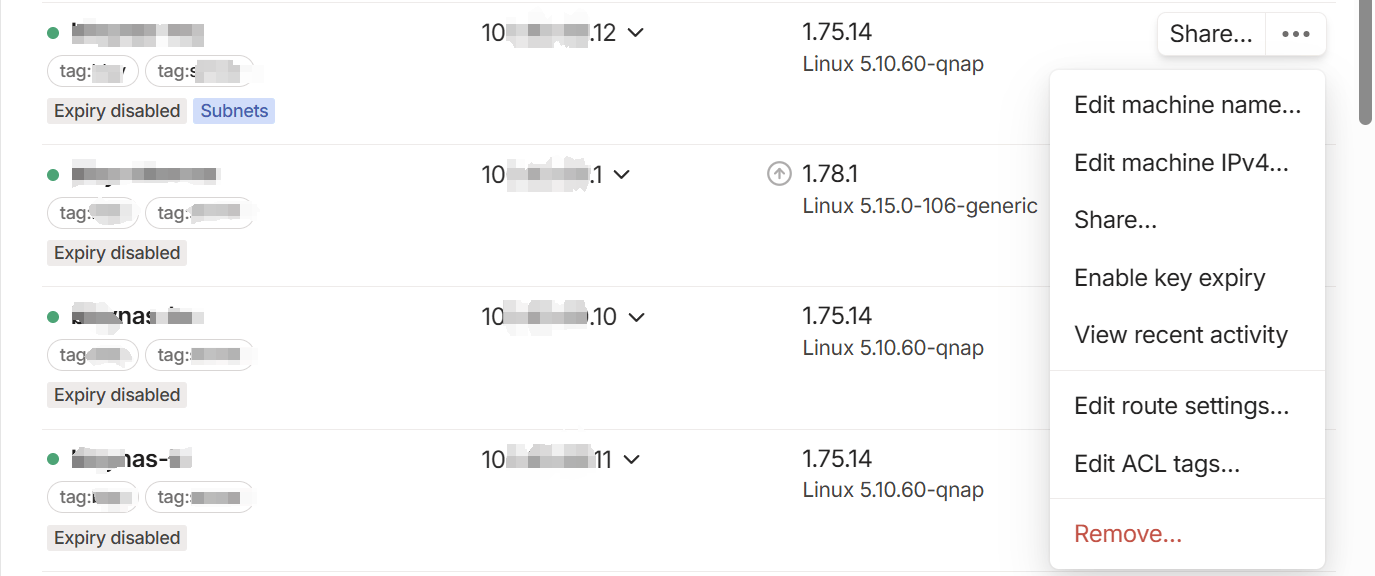Click "Expiry disabled" badge on first machine
This screenshot has height=576, width=1375.
coord(117,111)
